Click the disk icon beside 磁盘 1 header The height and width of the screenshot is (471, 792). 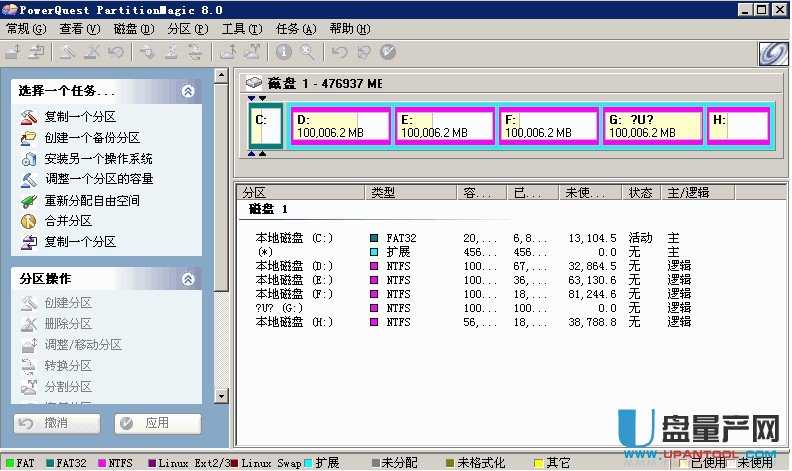[254, 84]
